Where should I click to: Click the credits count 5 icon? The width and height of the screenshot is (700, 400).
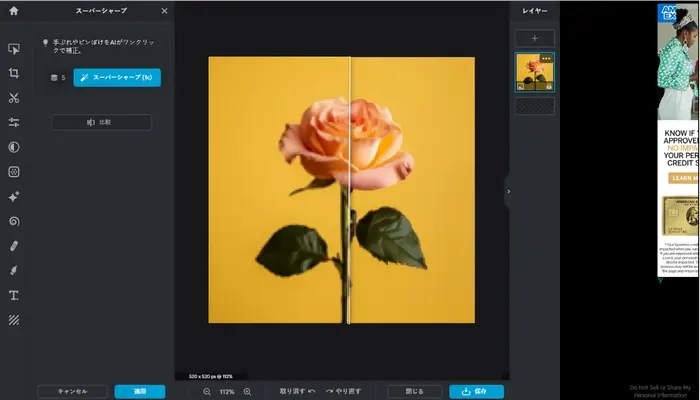(x=54, y=78)
